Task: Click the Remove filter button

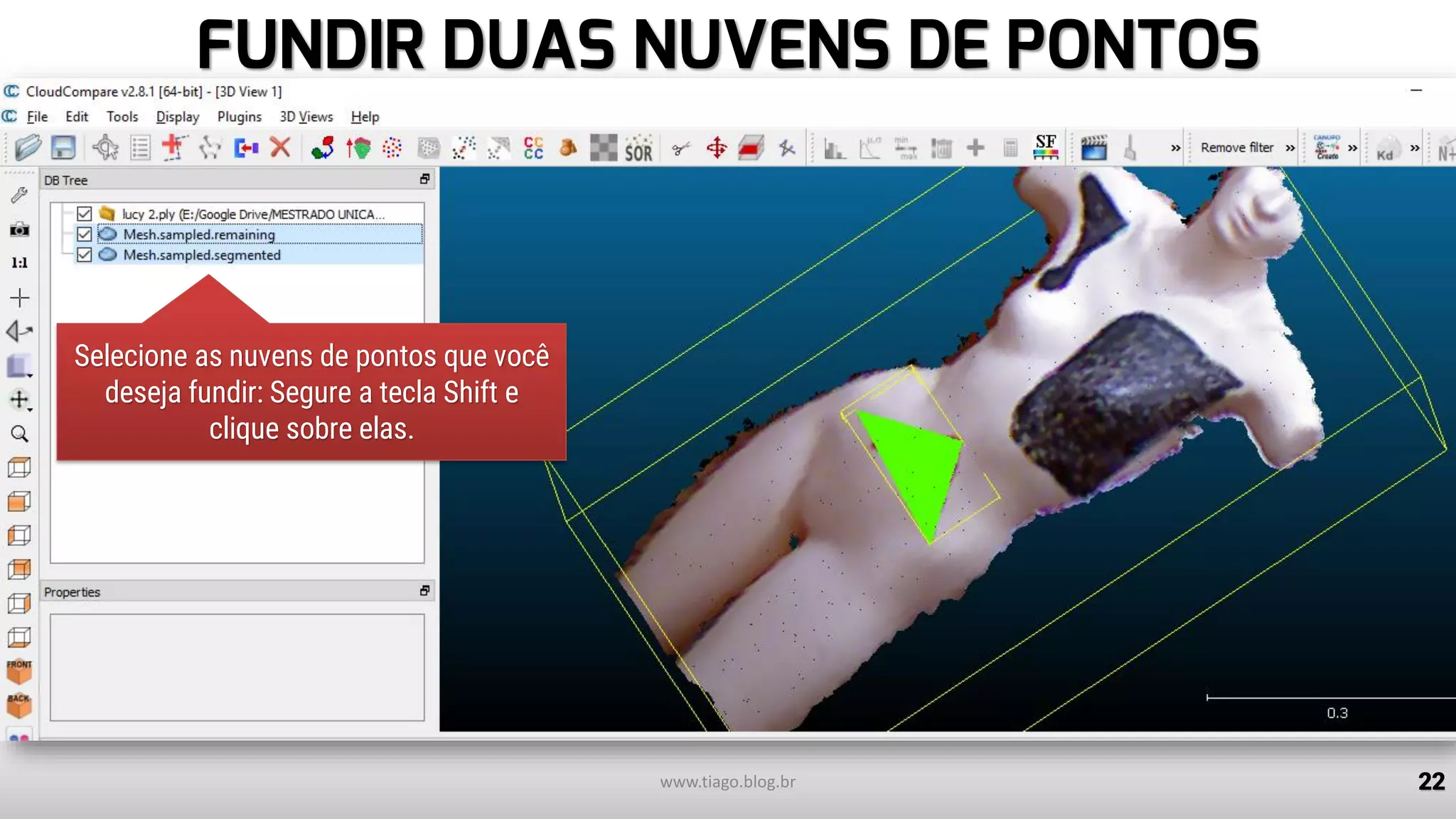Action: [x=1236, y=148]
